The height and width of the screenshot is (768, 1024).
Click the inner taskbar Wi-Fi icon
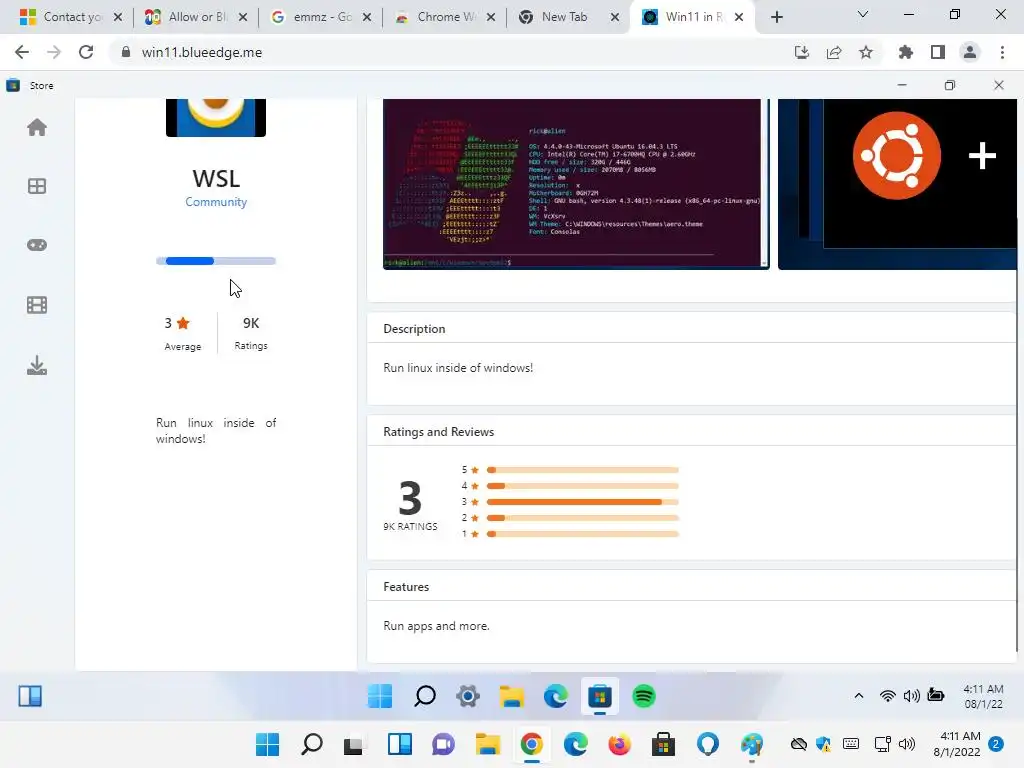pyautogui.click(x=888, y=696)
